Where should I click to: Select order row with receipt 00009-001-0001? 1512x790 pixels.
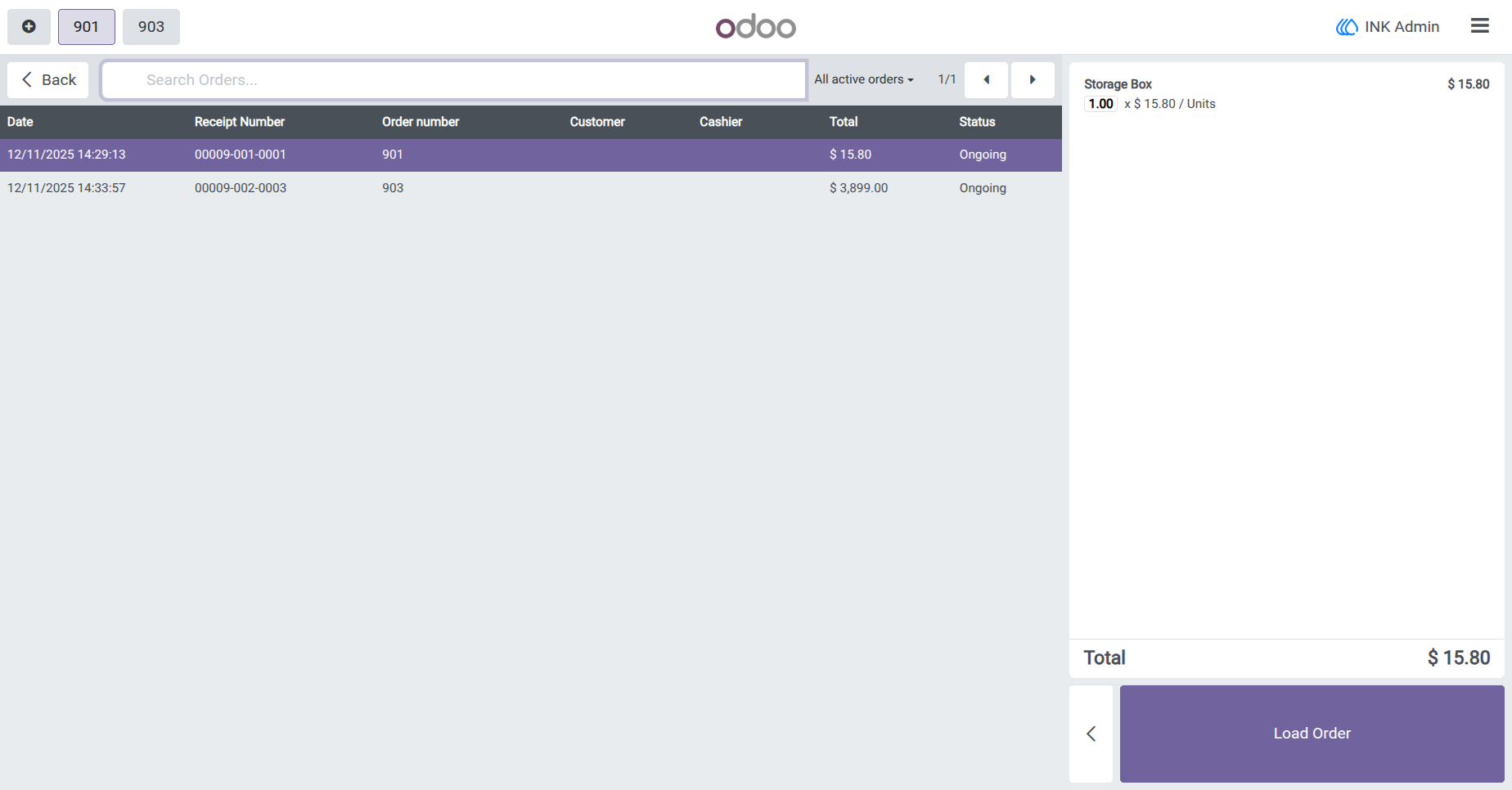tap(531, 155)
